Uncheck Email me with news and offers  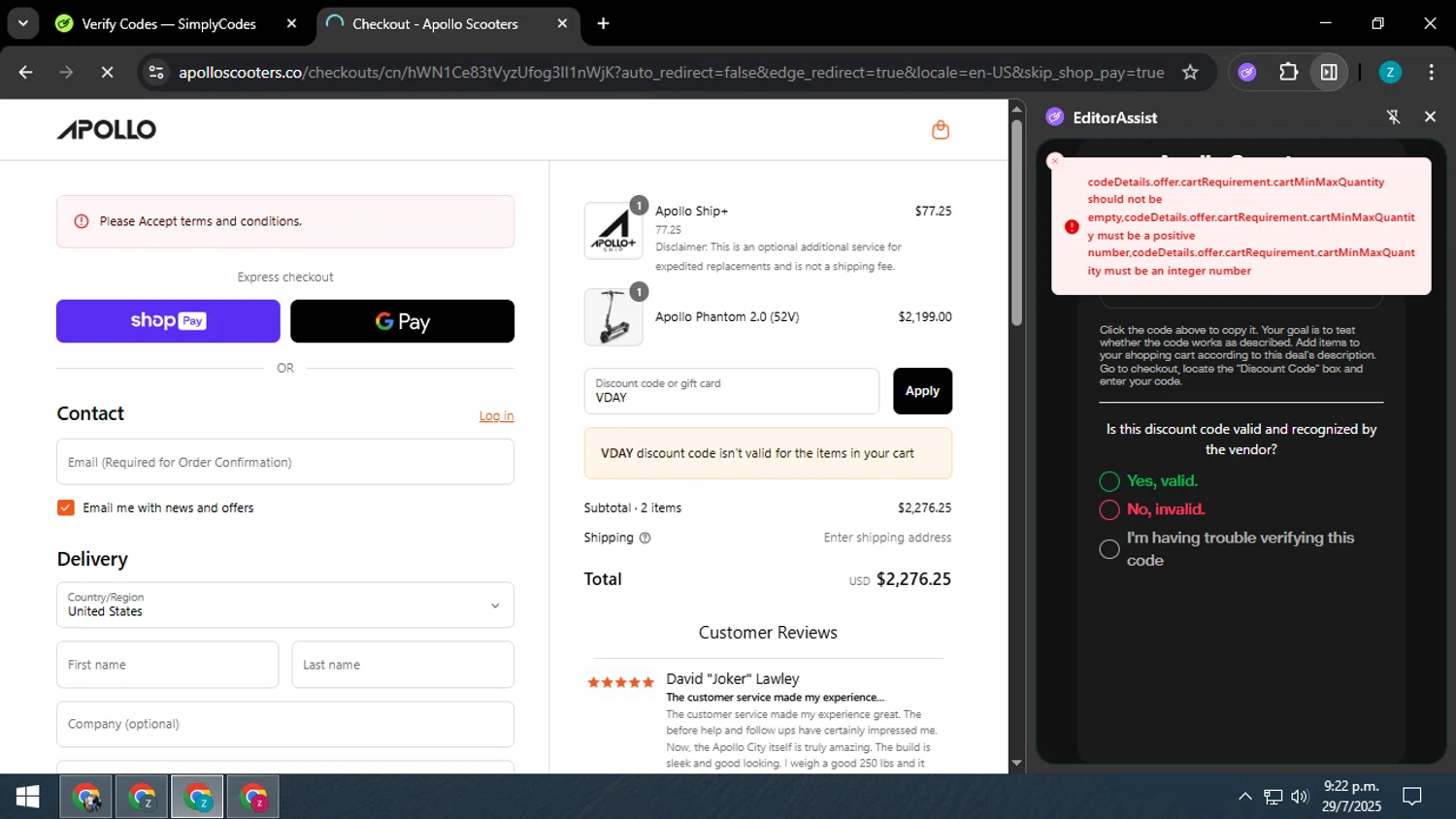click(x=66, y=508)
